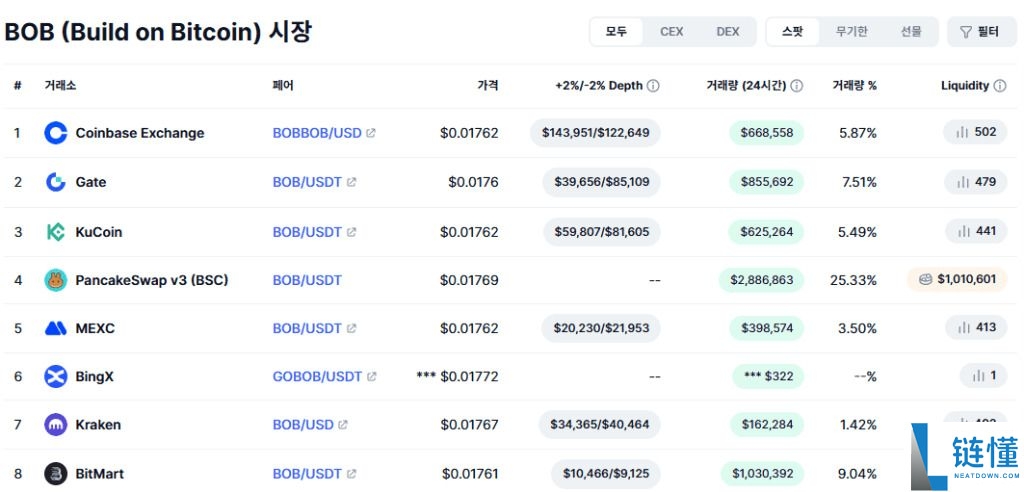This screenshot has height=492, width=1024.
Task: Click the BingX logo icon
Action: pos(56,377)
